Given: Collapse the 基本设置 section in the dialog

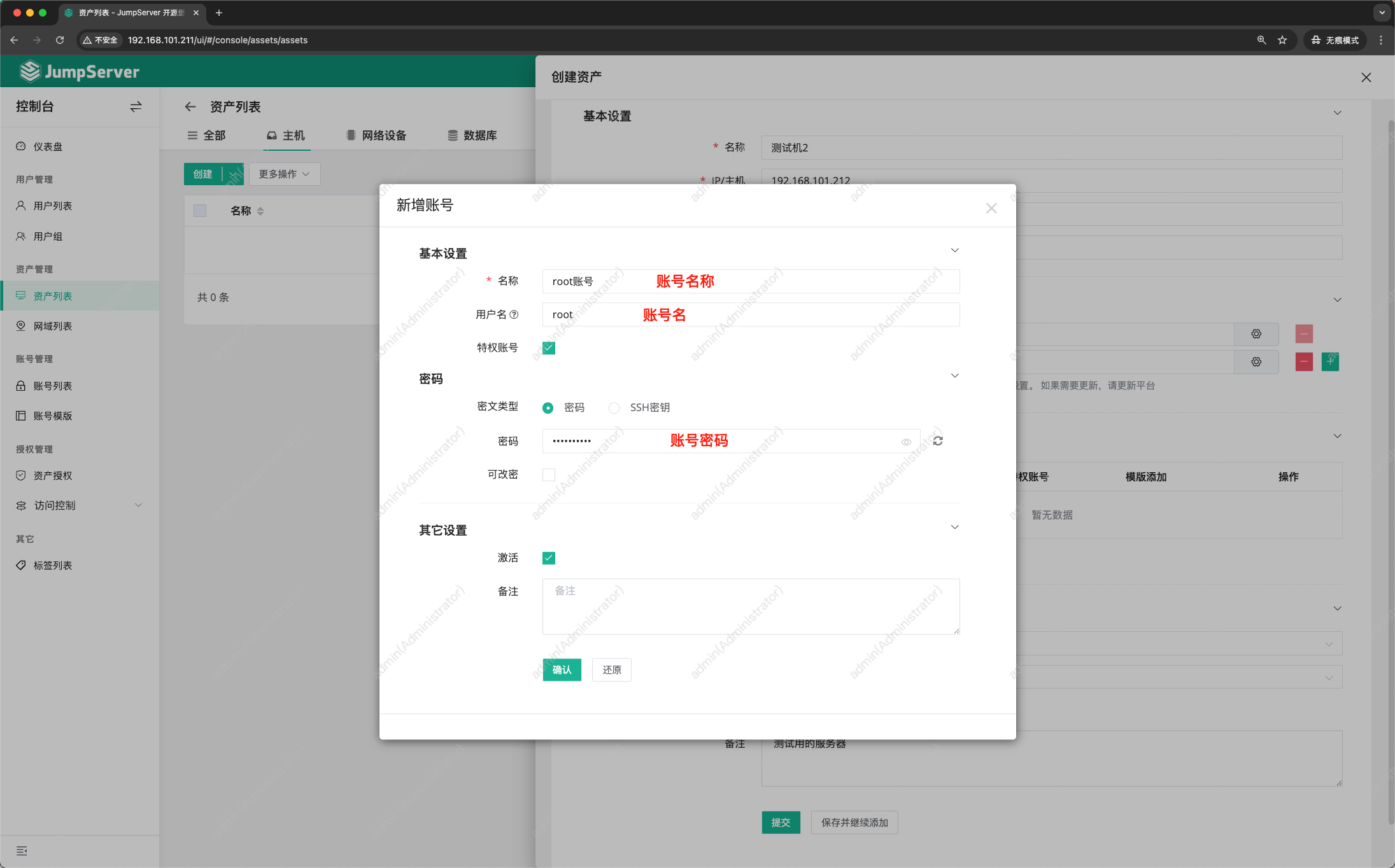Looking at the screenshot, I should [954, 249].
